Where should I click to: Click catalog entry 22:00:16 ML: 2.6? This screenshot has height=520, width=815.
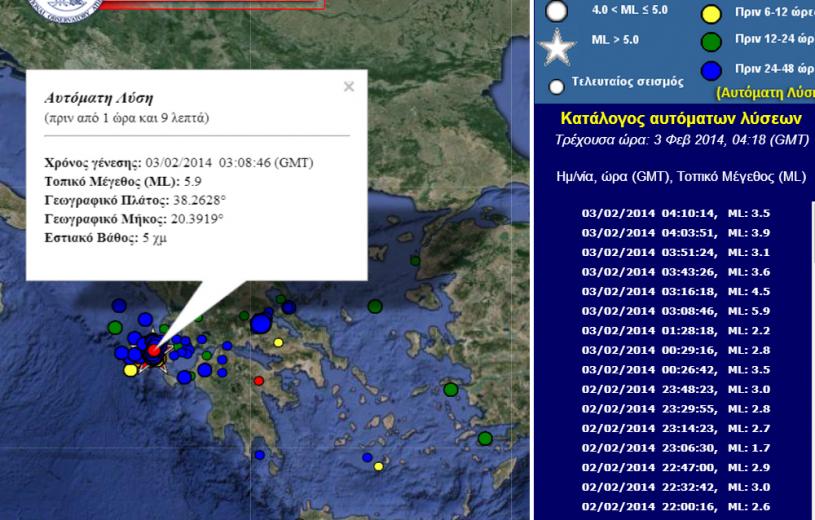(x=676, y=507)
